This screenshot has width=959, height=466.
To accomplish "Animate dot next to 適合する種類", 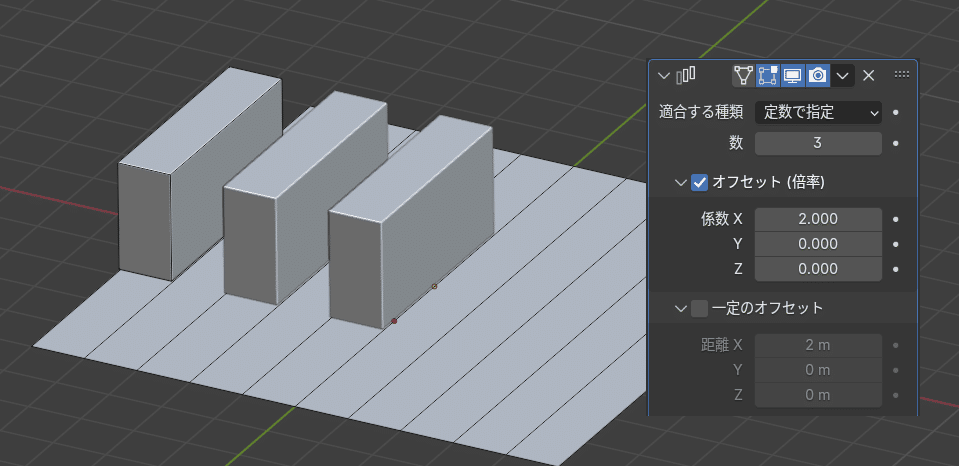I will click(x=895, y=113).
